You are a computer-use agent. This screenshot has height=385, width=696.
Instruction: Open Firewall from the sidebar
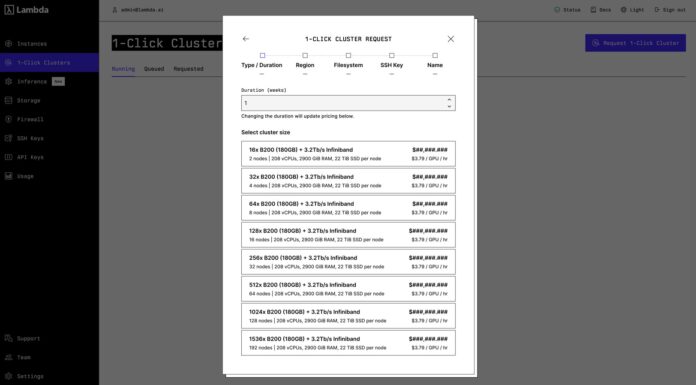30,119
